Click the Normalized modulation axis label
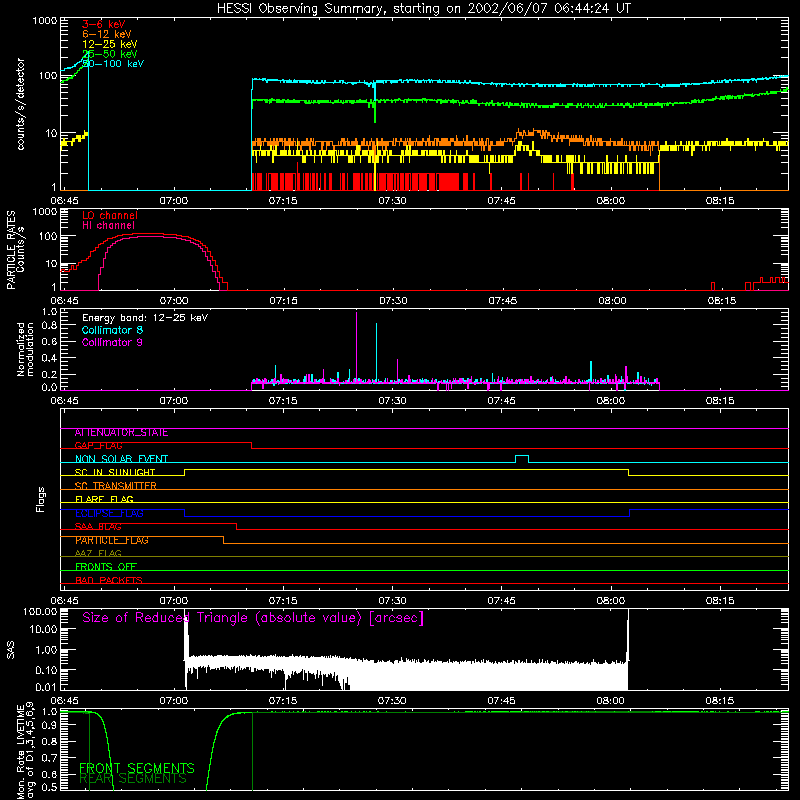 [x=25, y=349]
